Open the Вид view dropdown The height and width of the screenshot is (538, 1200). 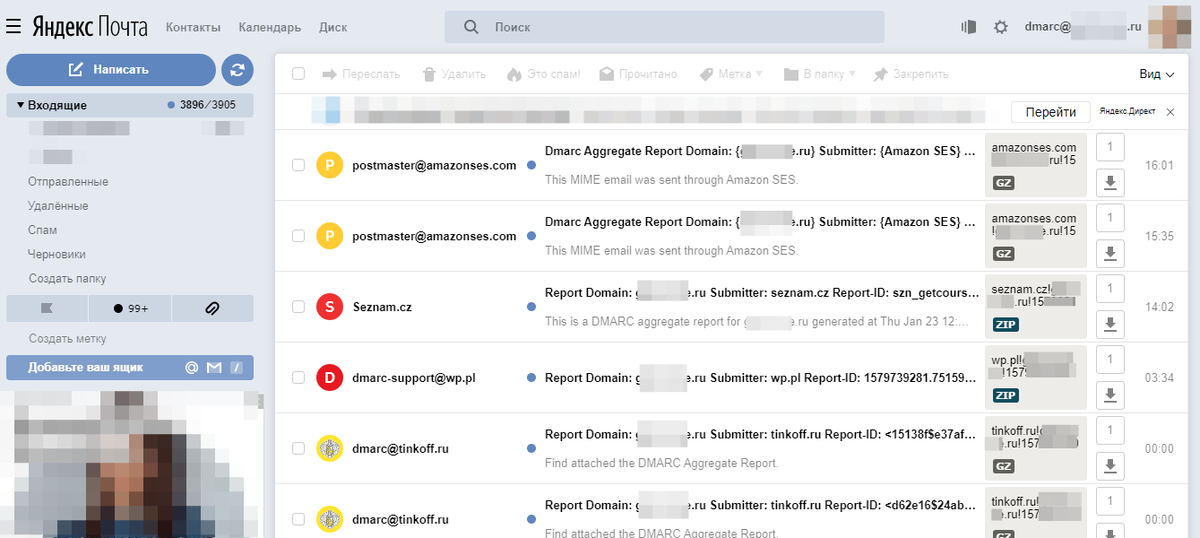1157,74
